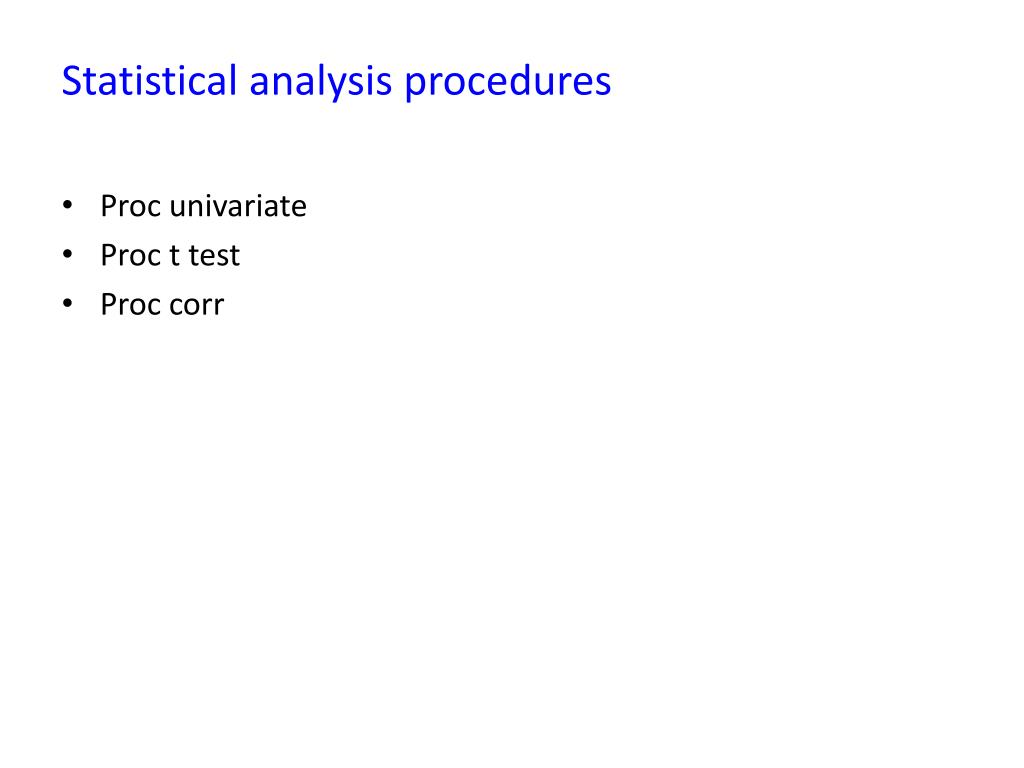Click the word "corr" in third bullet

[x=197, y=305]
